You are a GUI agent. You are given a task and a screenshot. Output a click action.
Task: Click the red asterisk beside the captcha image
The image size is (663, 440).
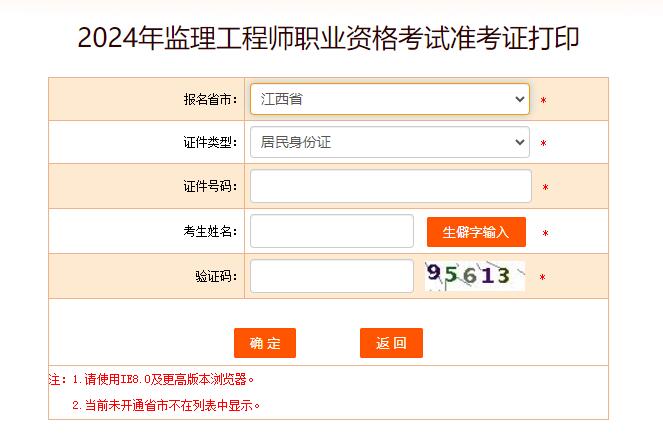click(x=542, y=277)
